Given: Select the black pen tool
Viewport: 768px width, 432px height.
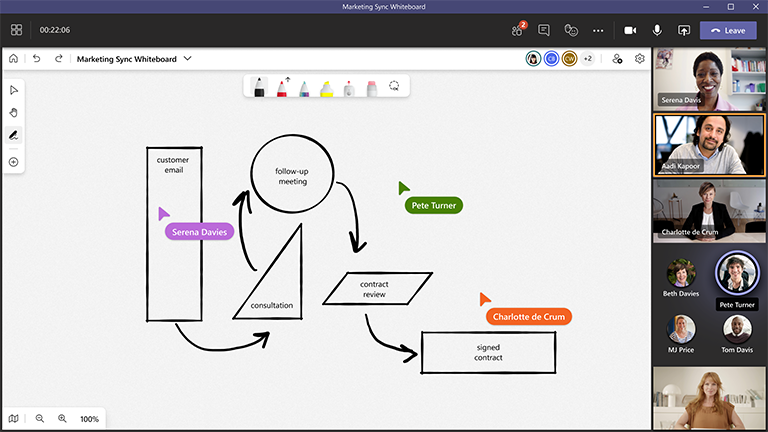Looking at the screenshot, I should tap(259, 88).
